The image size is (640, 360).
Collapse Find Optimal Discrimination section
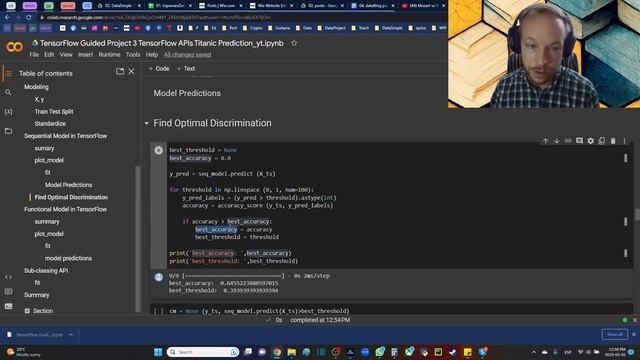click(147, 123)
